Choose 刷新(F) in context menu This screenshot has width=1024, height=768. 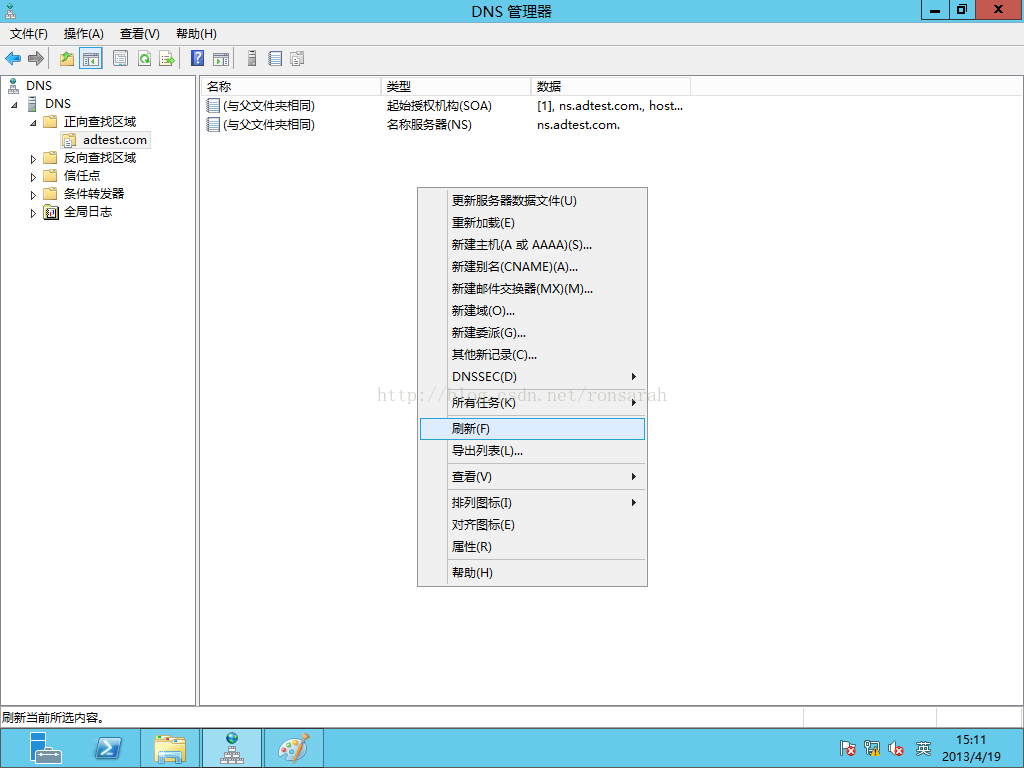tap(532, 429)
